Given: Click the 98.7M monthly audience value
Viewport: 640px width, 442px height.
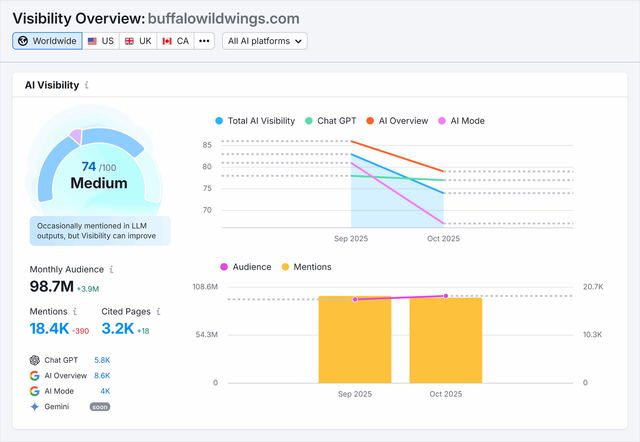Looking at the screenshot, I should [x=51, y=287].
